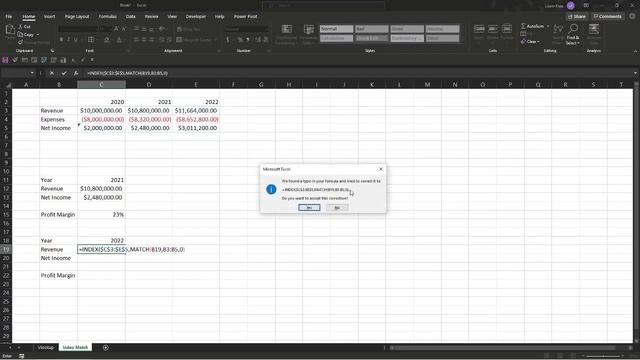
Task: Open the Name Box dropdown arrow
Action: point(32,73)
